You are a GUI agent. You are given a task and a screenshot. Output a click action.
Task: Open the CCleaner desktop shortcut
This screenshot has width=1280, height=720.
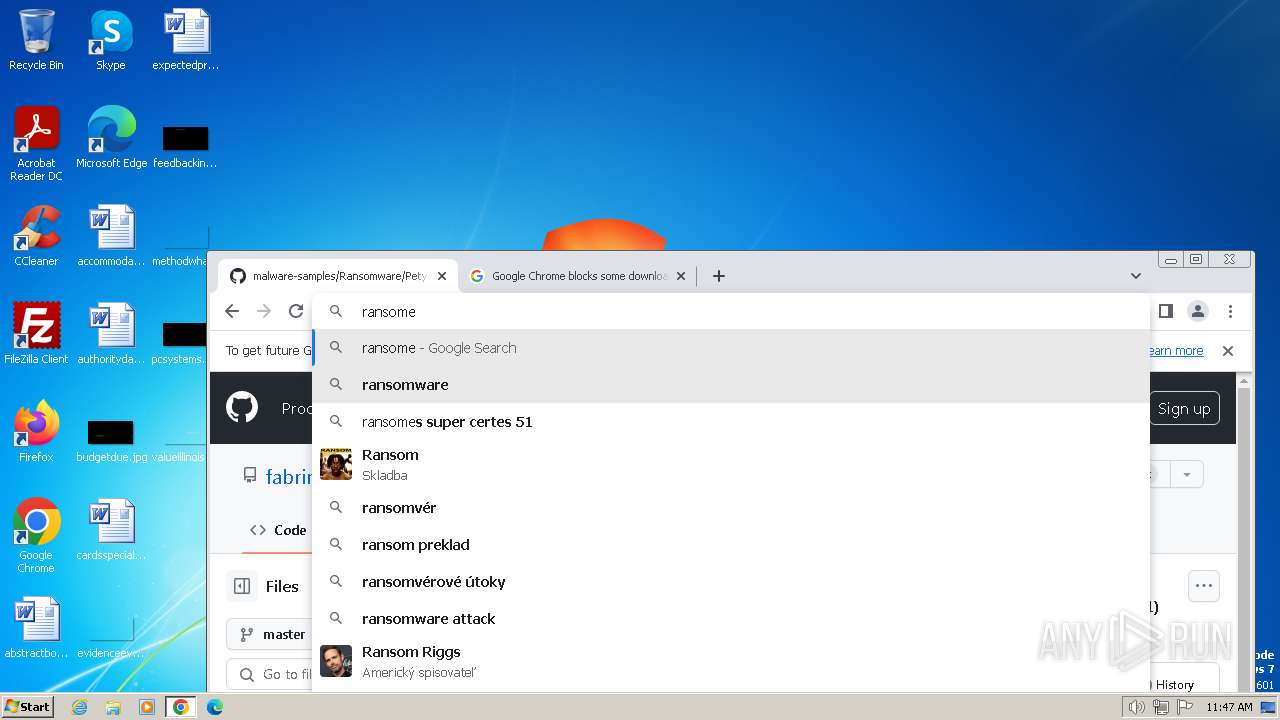[x=36, y=236]
